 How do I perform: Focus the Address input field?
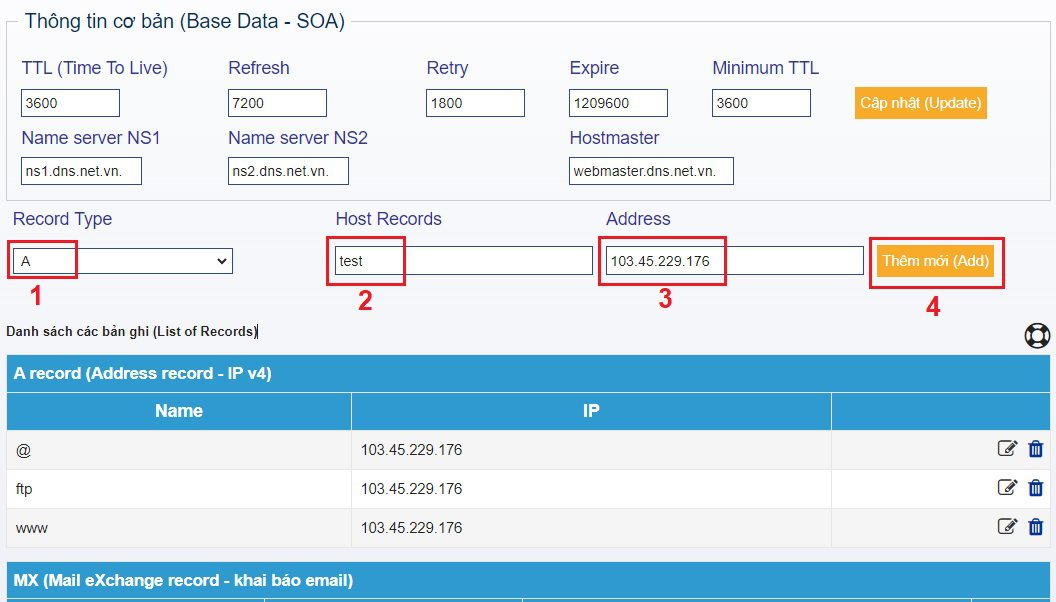pos(735,261)
